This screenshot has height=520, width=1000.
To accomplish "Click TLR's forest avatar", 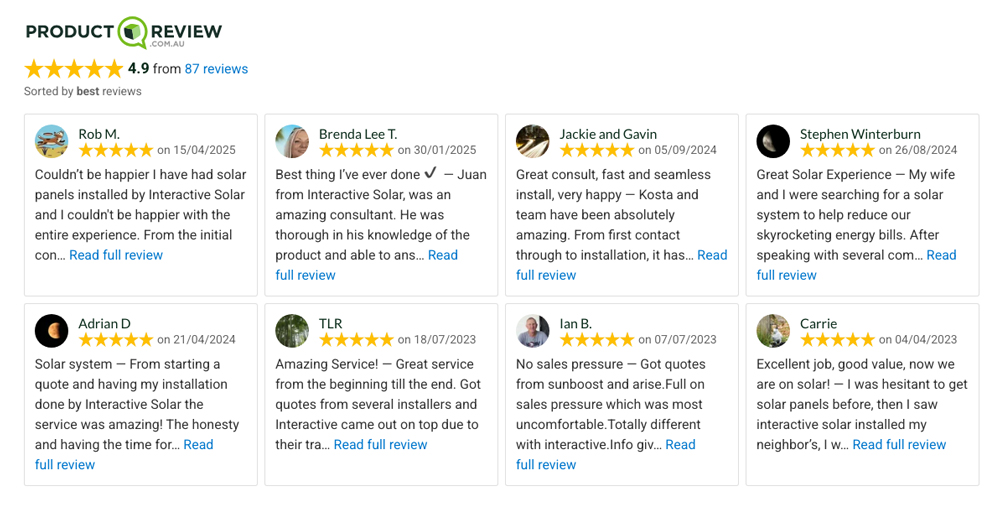I will click(292, 331).
